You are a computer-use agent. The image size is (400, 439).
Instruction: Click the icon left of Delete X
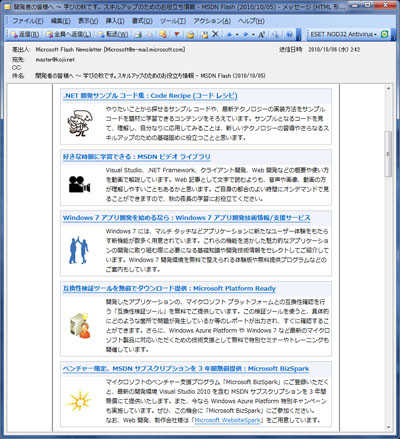[x=204, y=34]
